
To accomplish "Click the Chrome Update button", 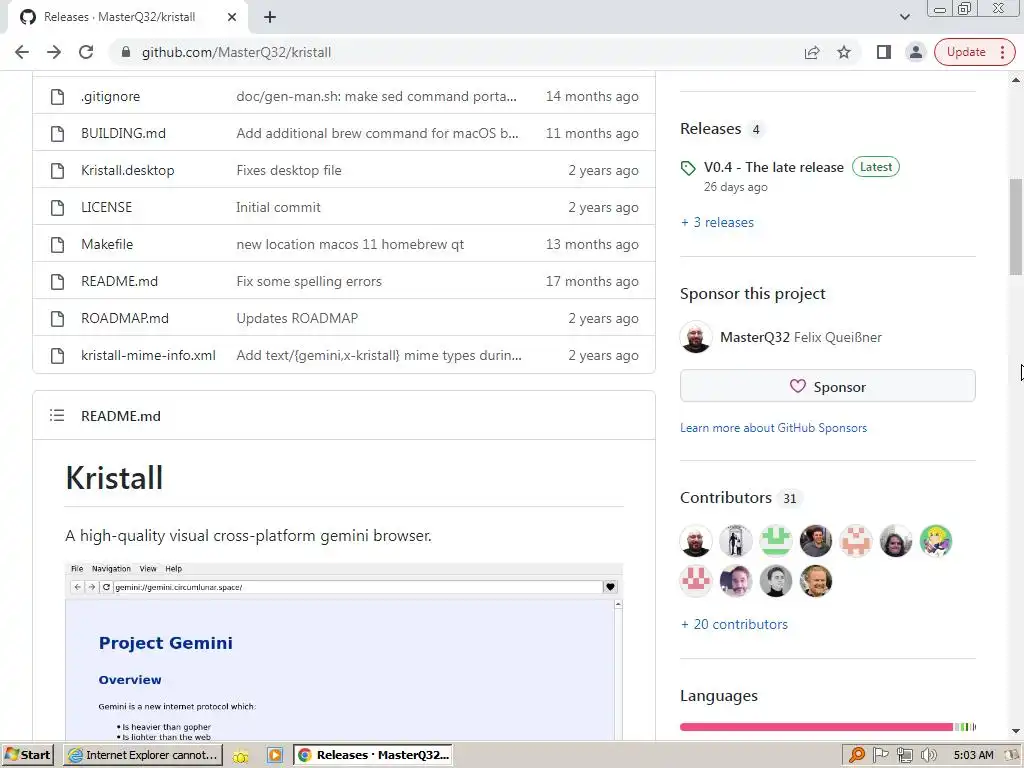I will coord(966,52).
